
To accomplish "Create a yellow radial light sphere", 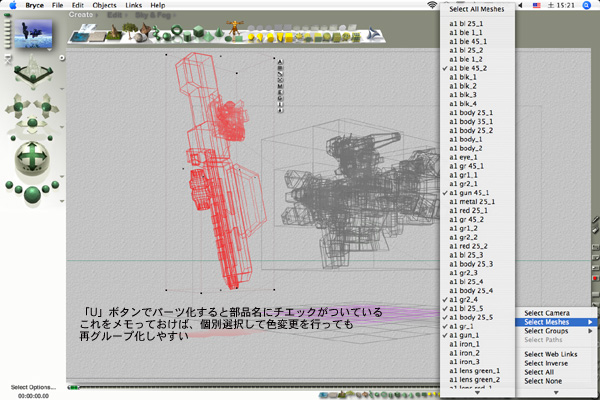I will pos(251,38).
